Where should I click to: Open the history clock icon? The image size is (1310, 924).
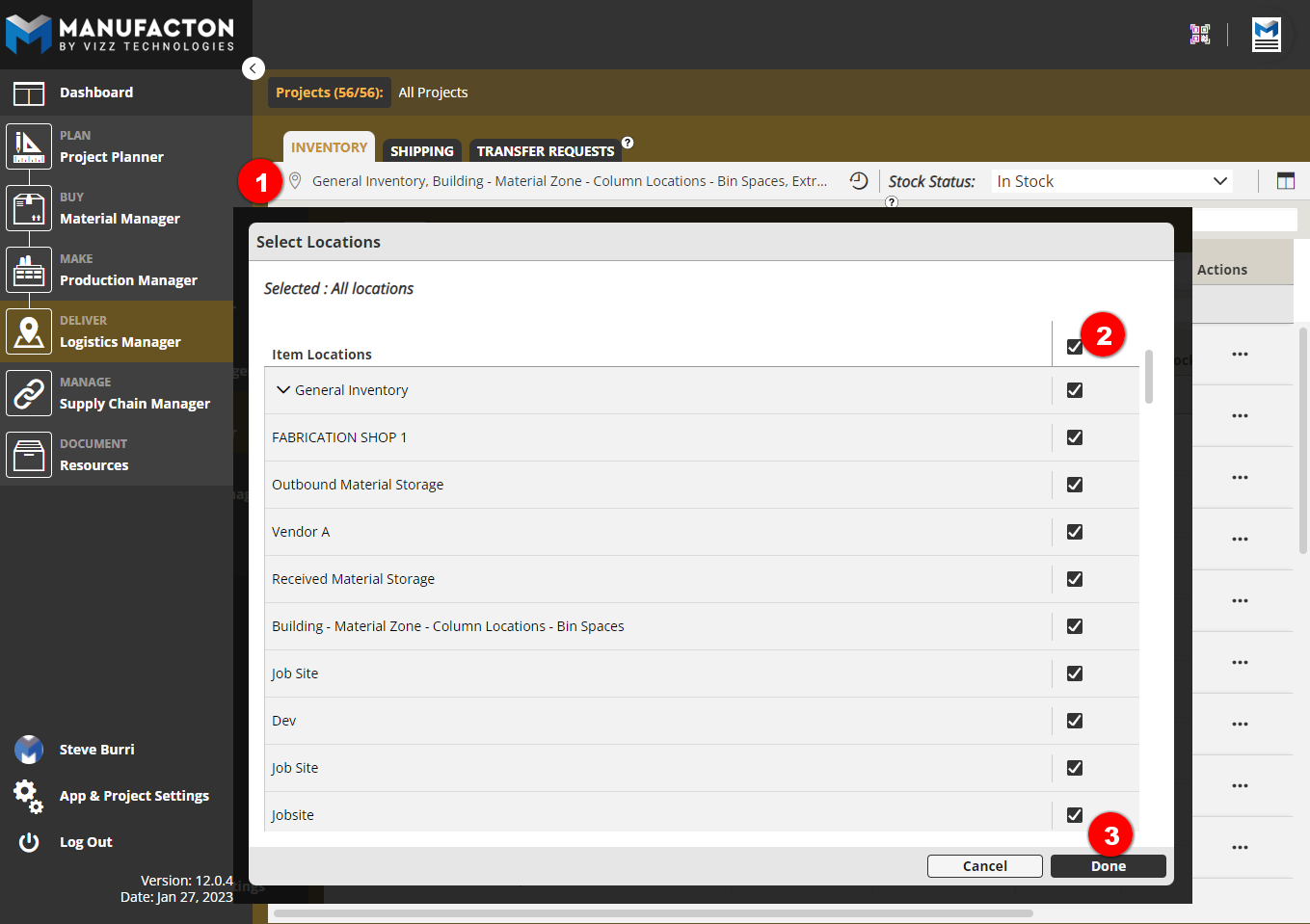[858, 181]
